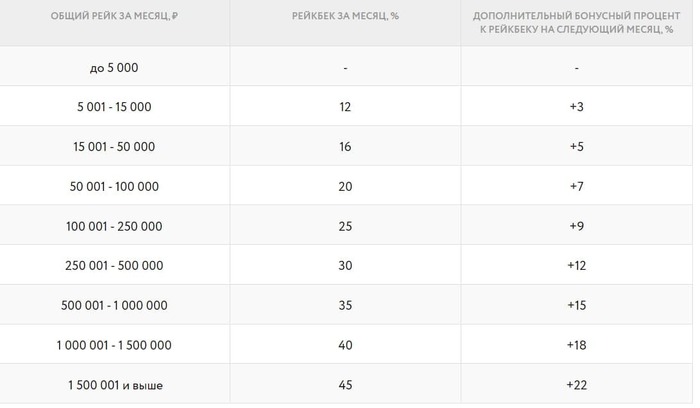Click the "Общий рейк за месяц" column header
This screenshot has width=700, height=408.
[x=114, y=18]
